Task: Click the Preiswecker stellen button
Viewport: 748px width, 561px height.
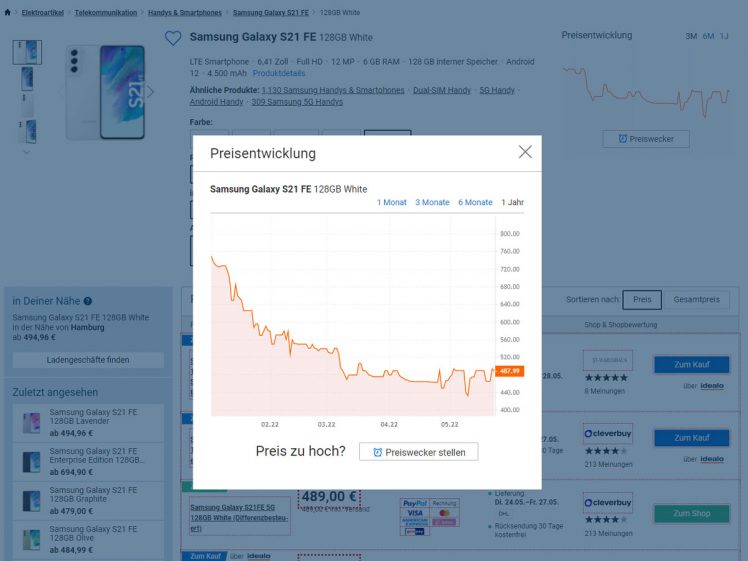Action: 419,452
